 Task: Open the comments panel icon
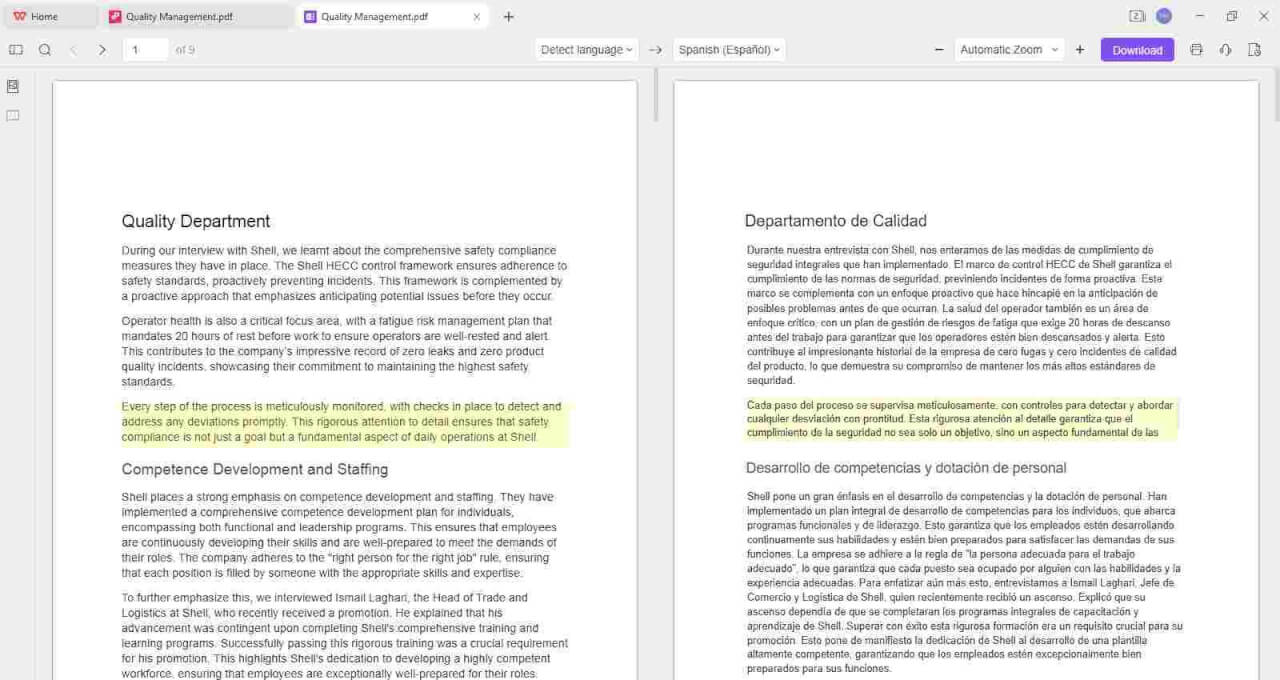click(11, 115)
